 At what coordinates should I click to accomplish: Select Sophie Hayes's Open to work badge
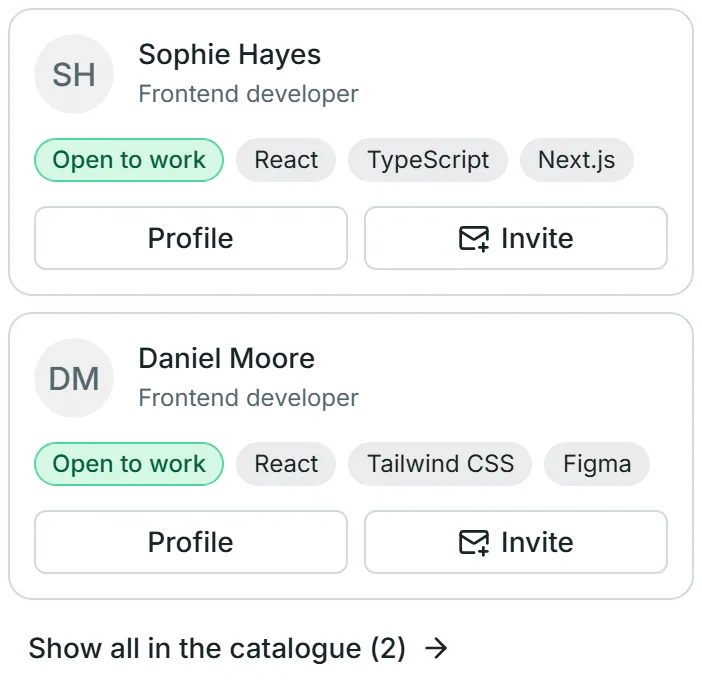pyautogui.click(x=129, y=160)
